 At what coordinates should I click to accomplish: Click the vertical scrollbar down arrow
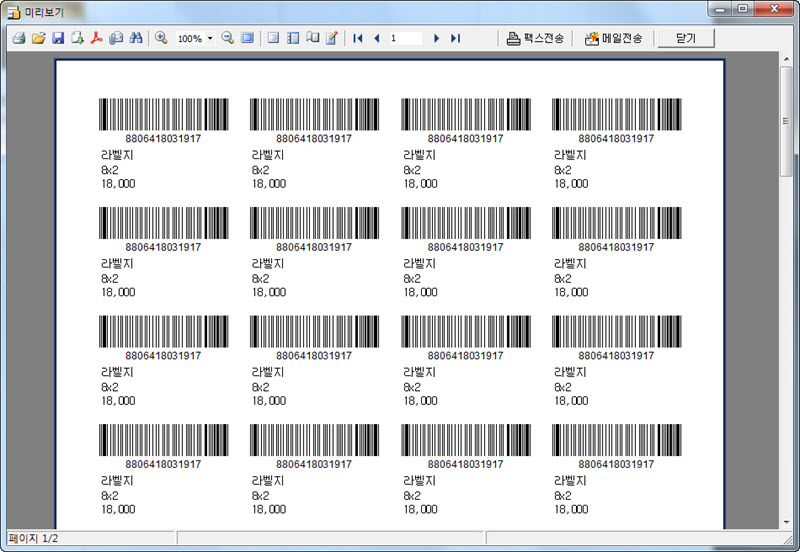pos(786,522)
